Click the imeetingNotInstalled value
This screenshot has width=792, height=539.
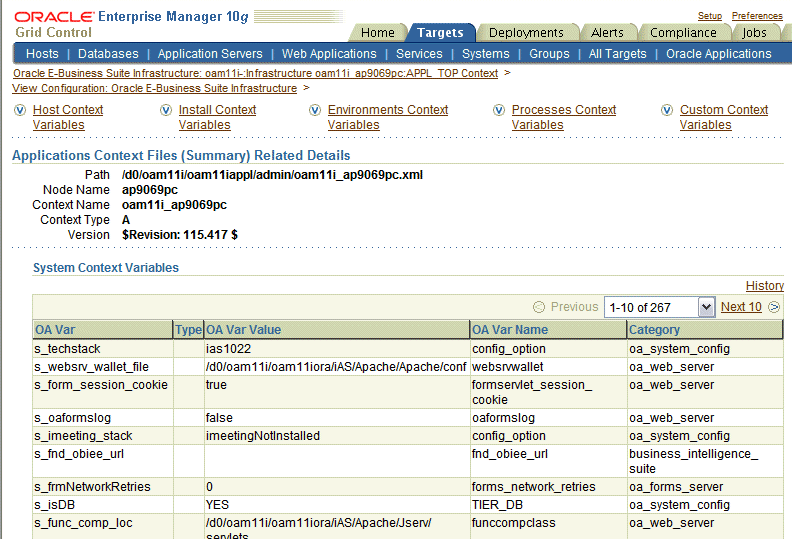tap(337, 436)
